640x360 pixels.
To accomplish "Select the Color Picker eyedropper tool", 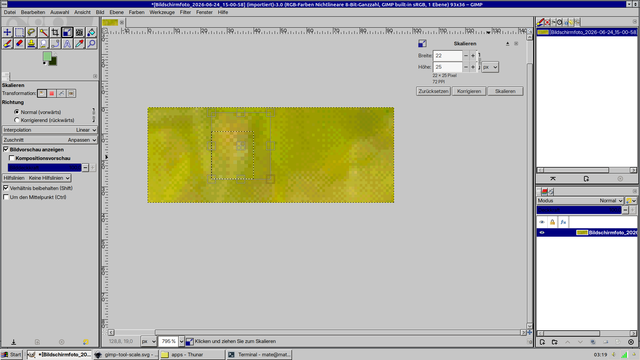I will [79, 44].
